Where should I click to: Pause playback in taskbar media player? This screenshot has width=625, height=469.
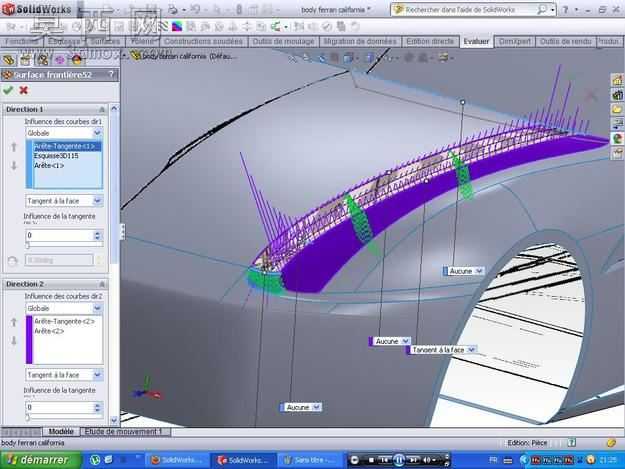tap(399, 460)
